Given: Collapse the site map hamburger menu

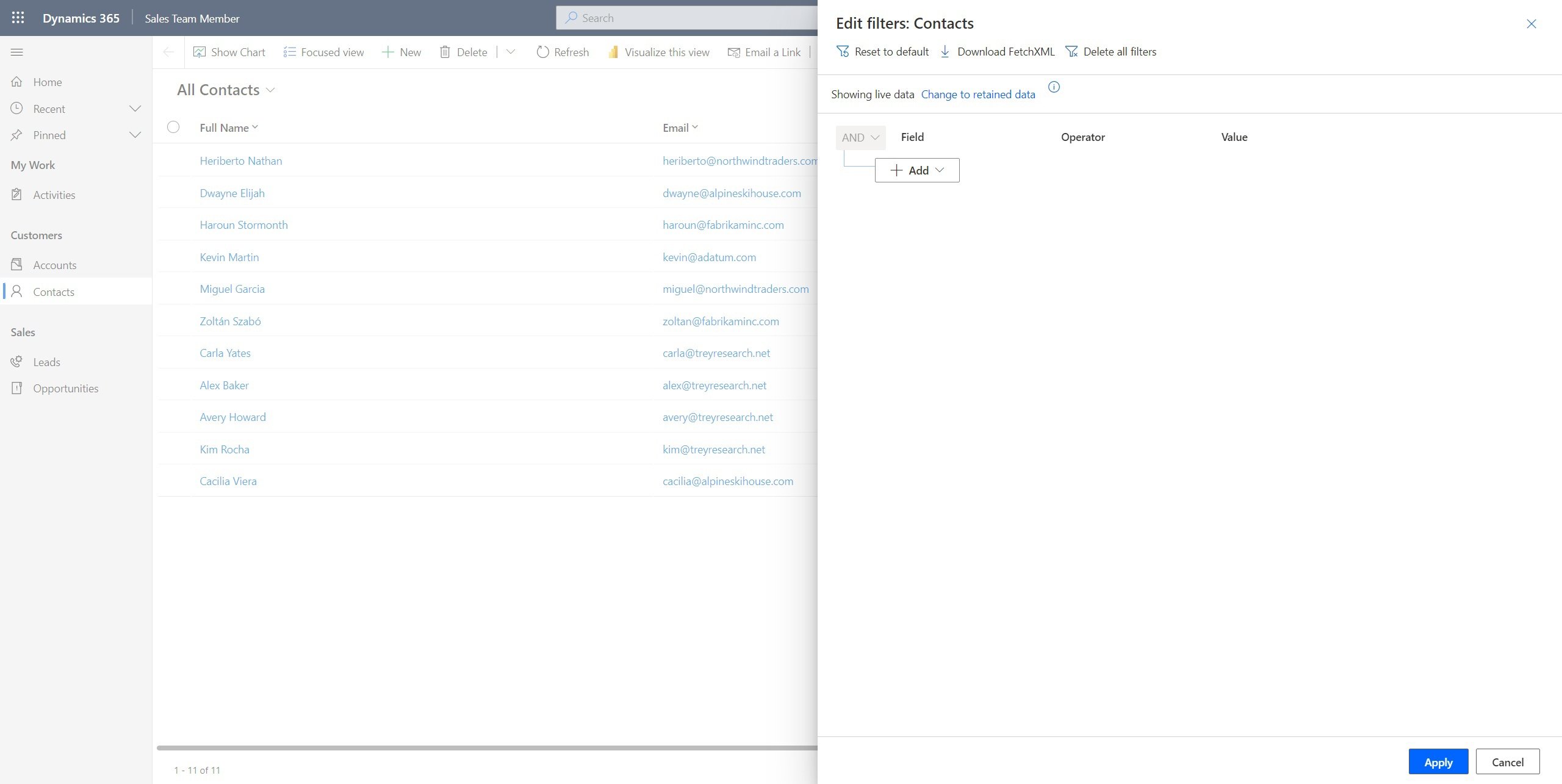Looking at the screenshot, I should tap(17, 52).
